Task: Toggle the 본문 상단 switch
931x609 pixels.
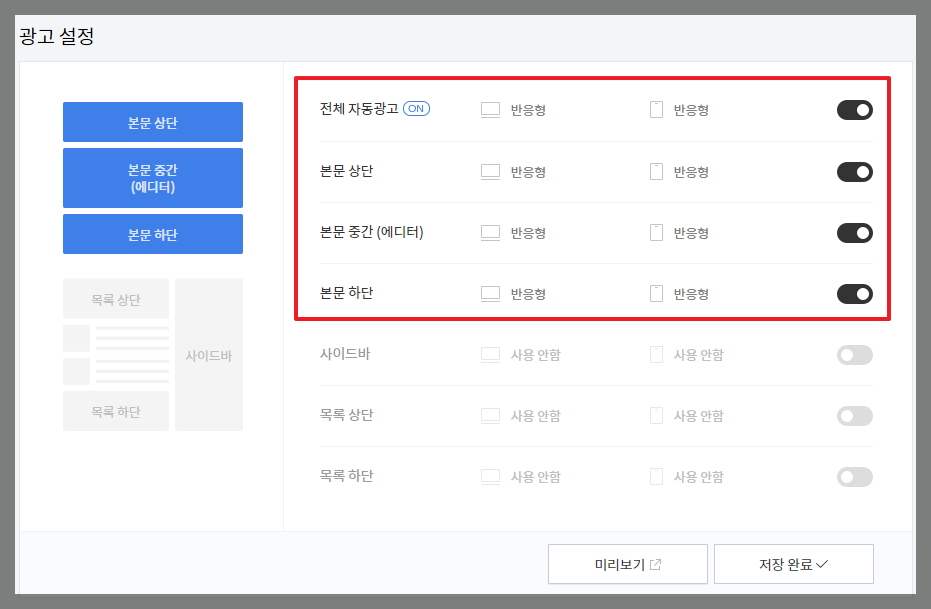Action: [854, 172]
